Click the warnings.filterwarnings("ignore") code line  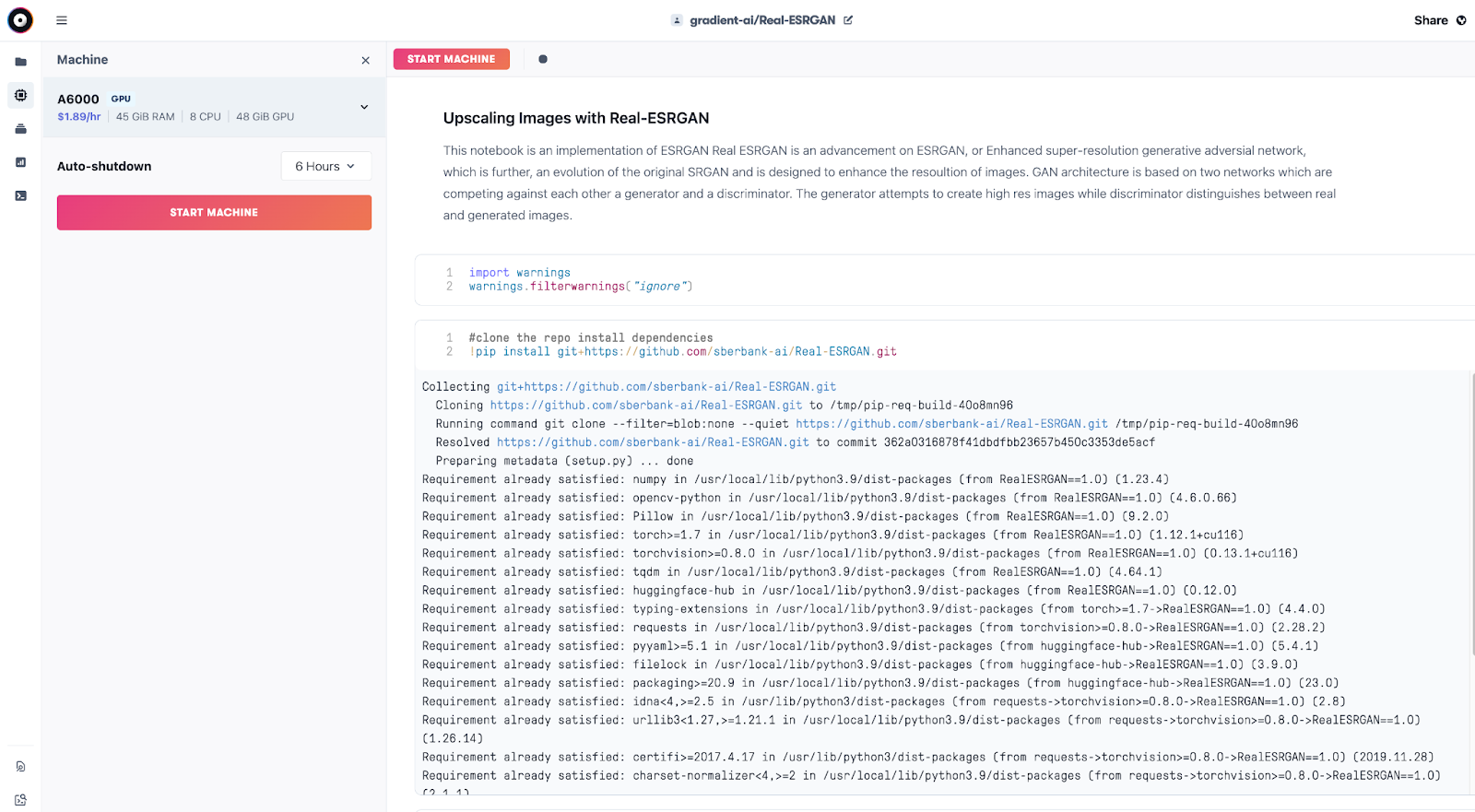pos(581,287)
